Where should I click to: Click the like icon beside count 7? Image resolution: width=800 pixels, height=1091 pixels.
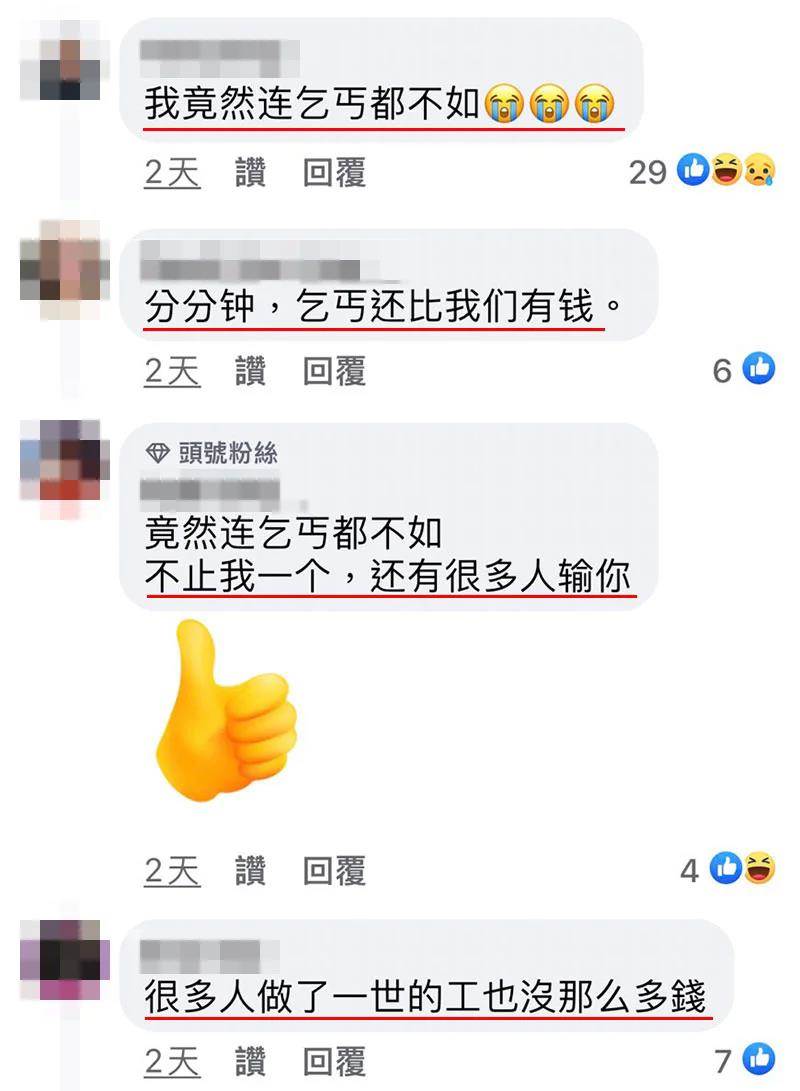759,1059
